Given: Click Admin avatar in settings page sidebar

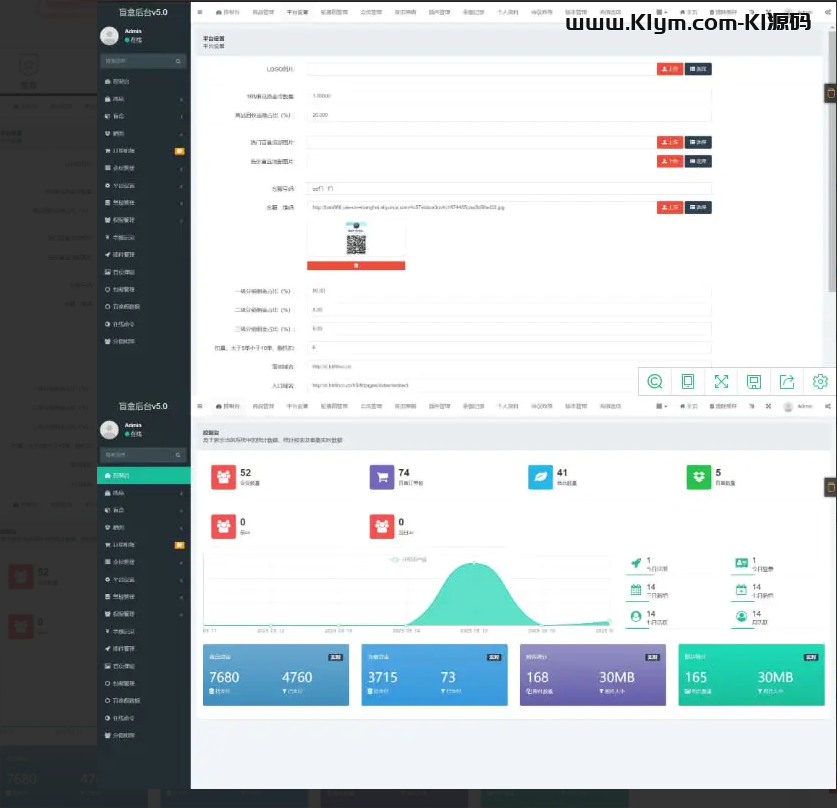Looking at the screenshot, I should [109, 36].
